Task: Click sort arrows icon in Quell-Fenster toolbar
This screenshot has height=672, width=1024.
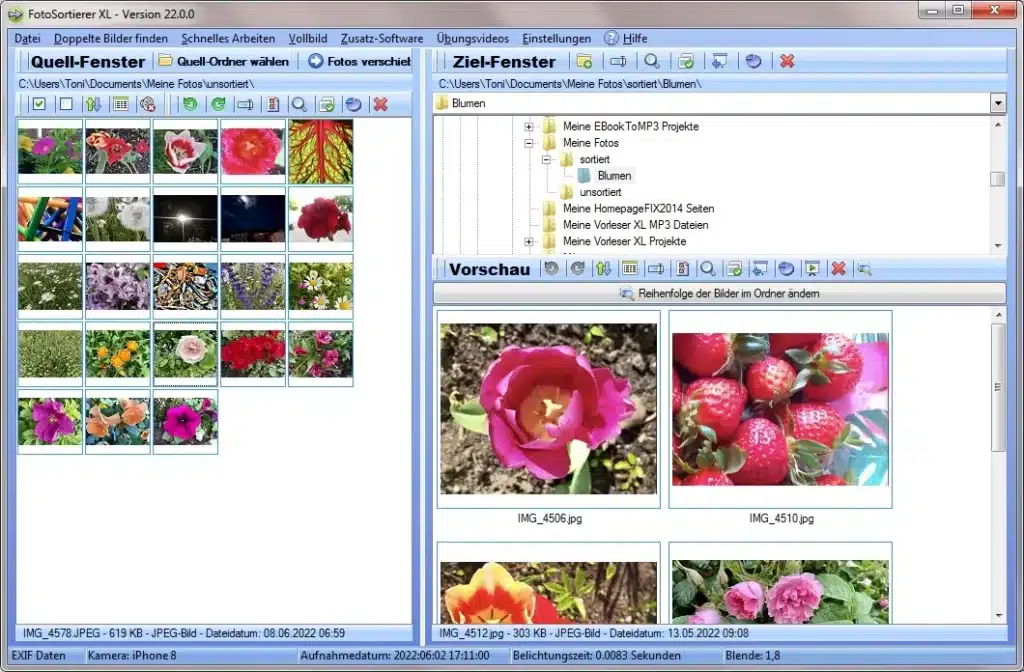Action: pyautogui.click(x=93, y=104)
